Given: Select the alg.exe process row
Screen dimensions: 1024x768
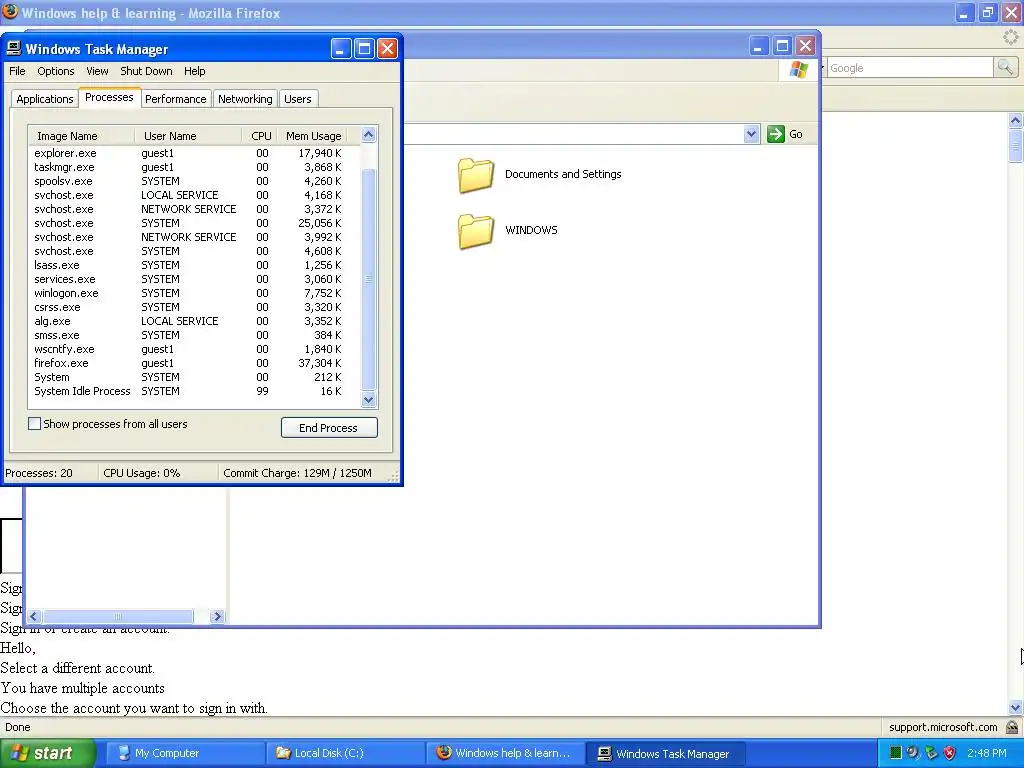Looking at the screenshot, I should point(194,321).
